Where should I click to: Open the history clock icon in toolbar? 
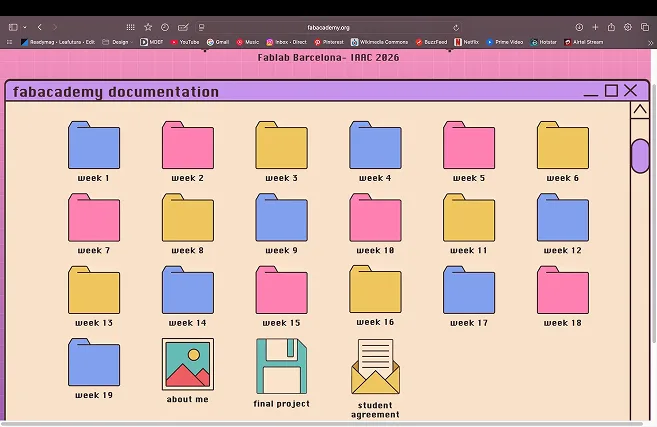[165, 27]
